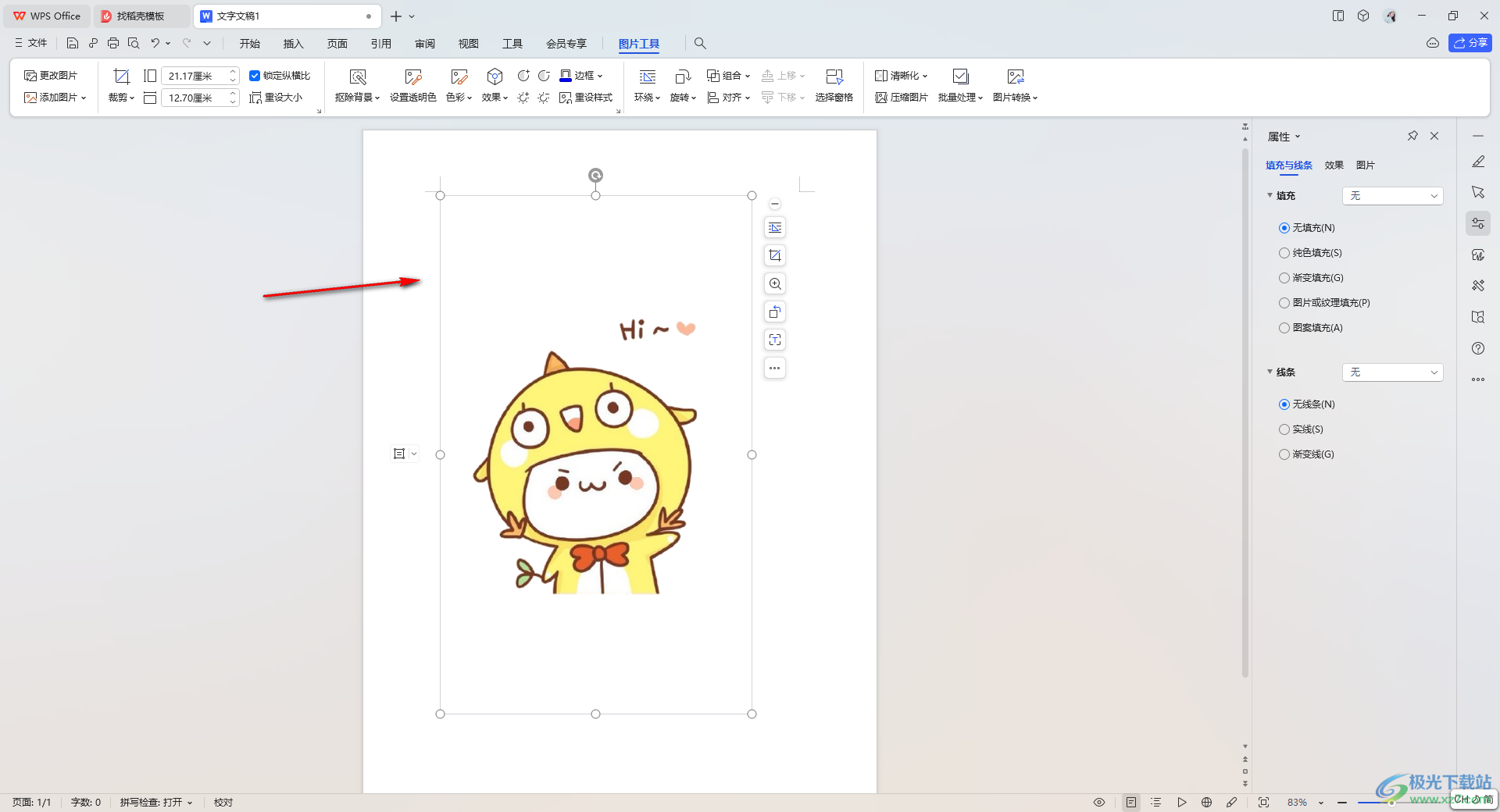Open the add picture (添加图片) dropdown
This screenshot has width=1500, height=812.
(x=55, y=98)
